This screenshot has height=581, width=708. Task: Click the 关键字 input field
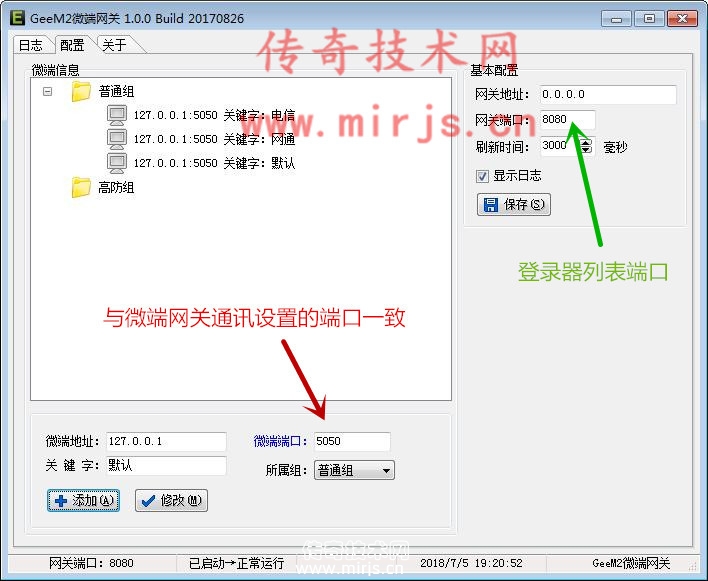click(166, 465)
